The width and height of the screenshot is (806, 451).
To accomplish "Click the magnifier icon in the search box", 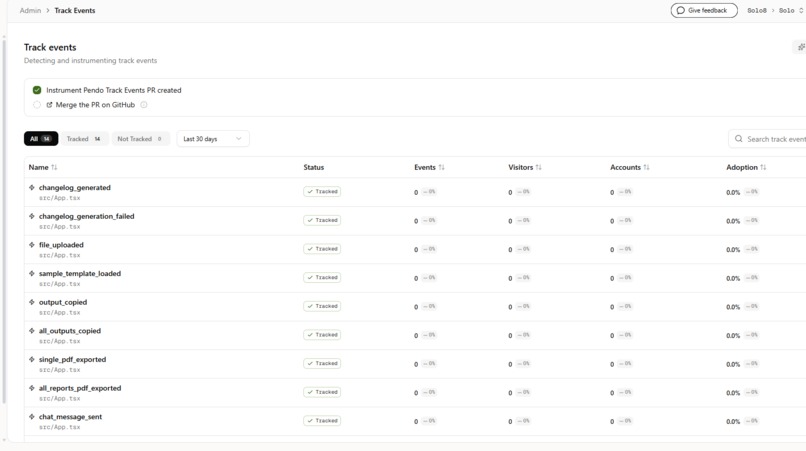I will [x=739, y=139].
